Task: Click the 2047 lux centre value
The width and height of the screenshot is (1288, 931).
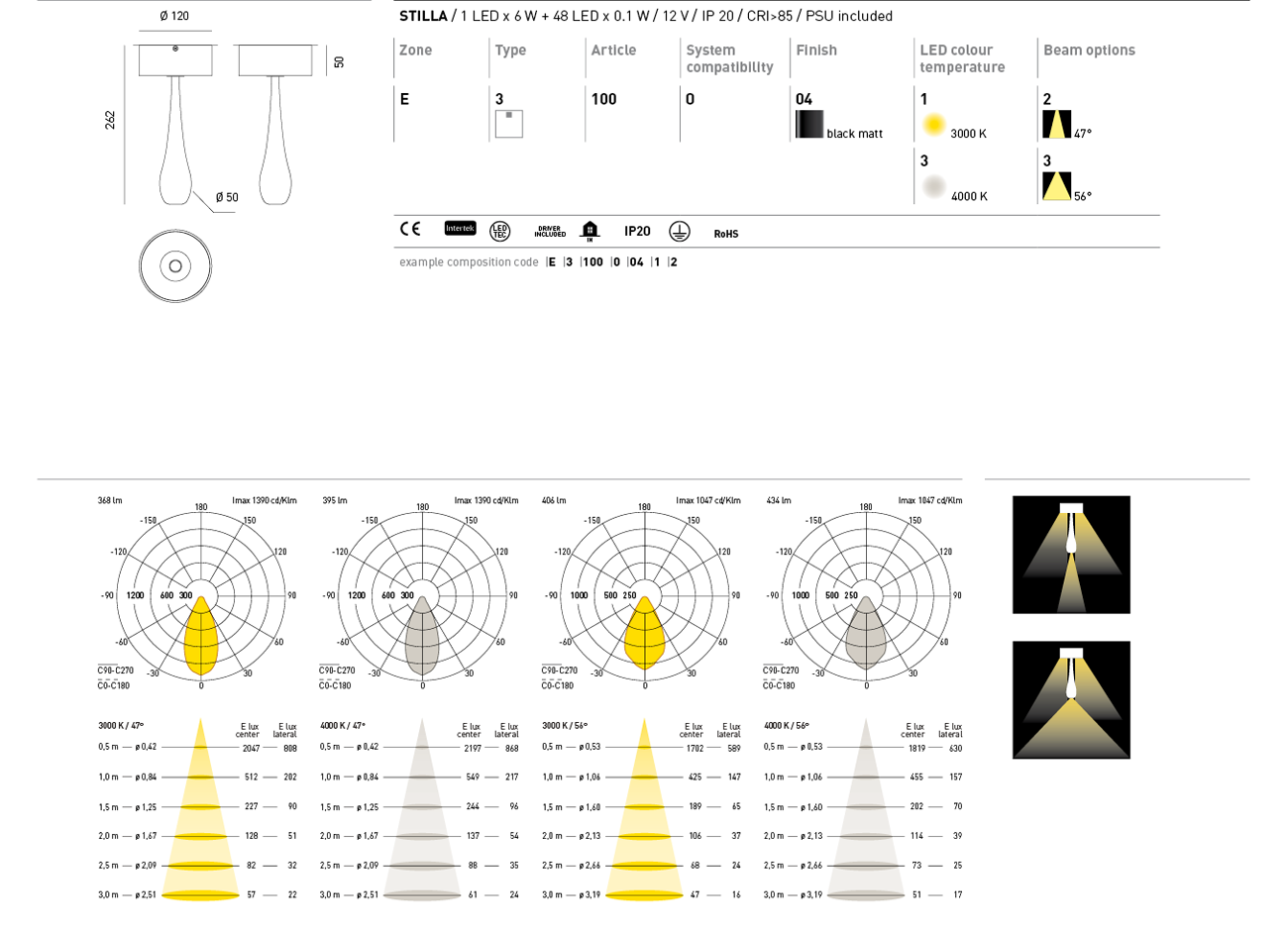Action: pyautogui.click(x=250, y=749)
